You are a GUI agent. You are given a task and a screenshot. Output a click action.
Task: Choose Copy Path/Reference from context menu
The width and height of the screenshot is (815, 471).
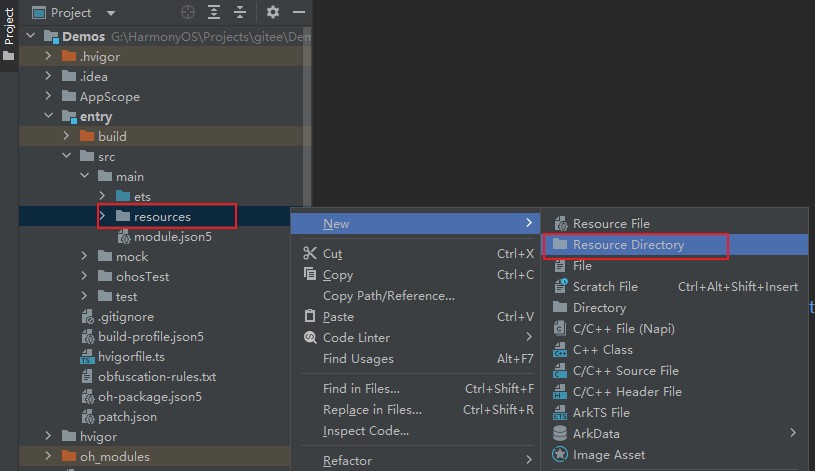[x=388, y=296]
